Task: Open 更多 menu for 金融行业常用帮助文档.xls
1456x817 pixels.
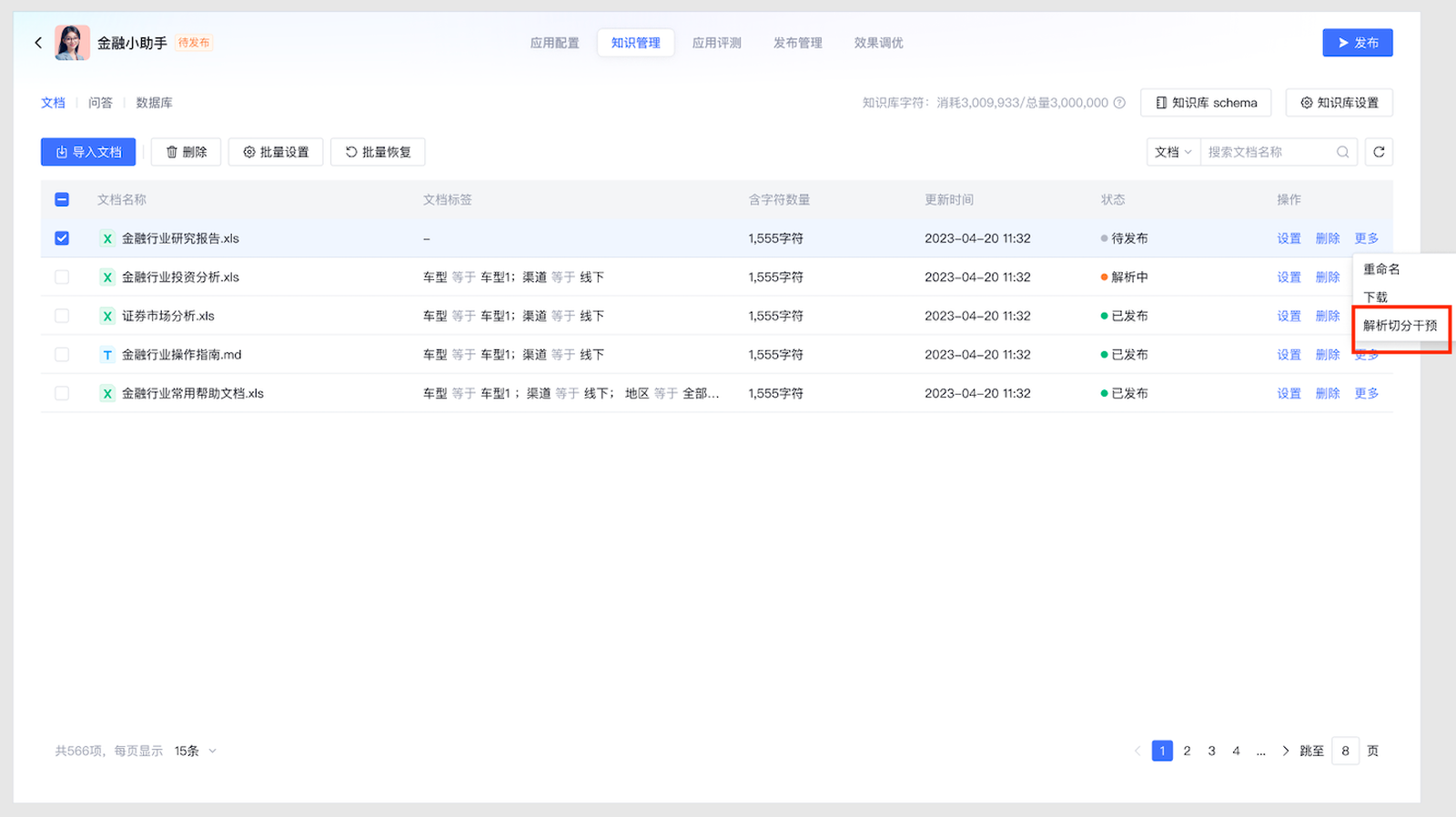Action: (x=1366, y=393)
